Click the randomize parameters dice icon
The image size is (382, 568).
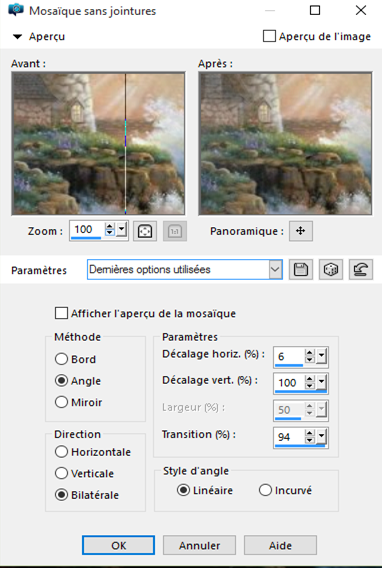(331, 270)
